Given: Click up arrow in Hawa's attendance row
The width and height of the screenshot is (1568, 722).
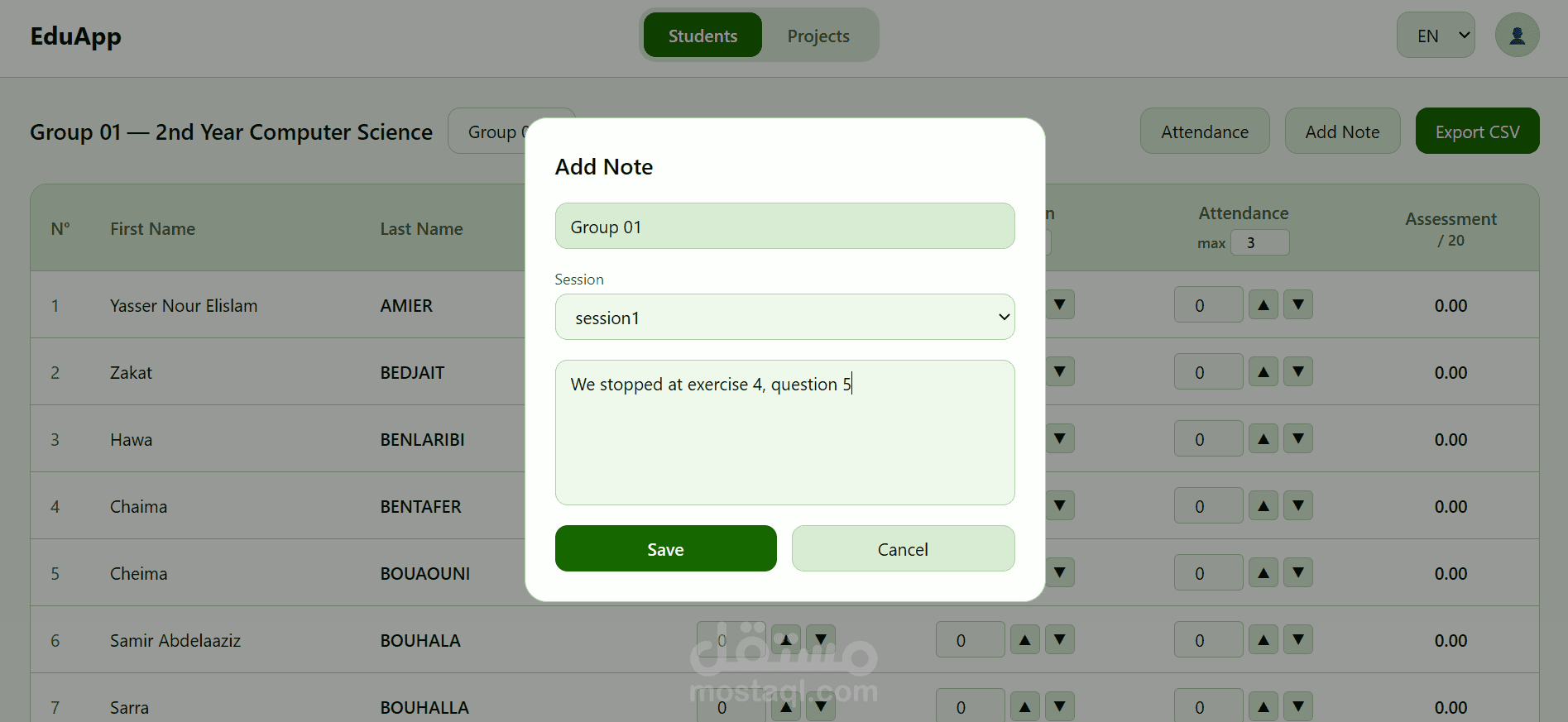Looking at the screenshot, I should pyautogui.click(x=1264, y=439).
